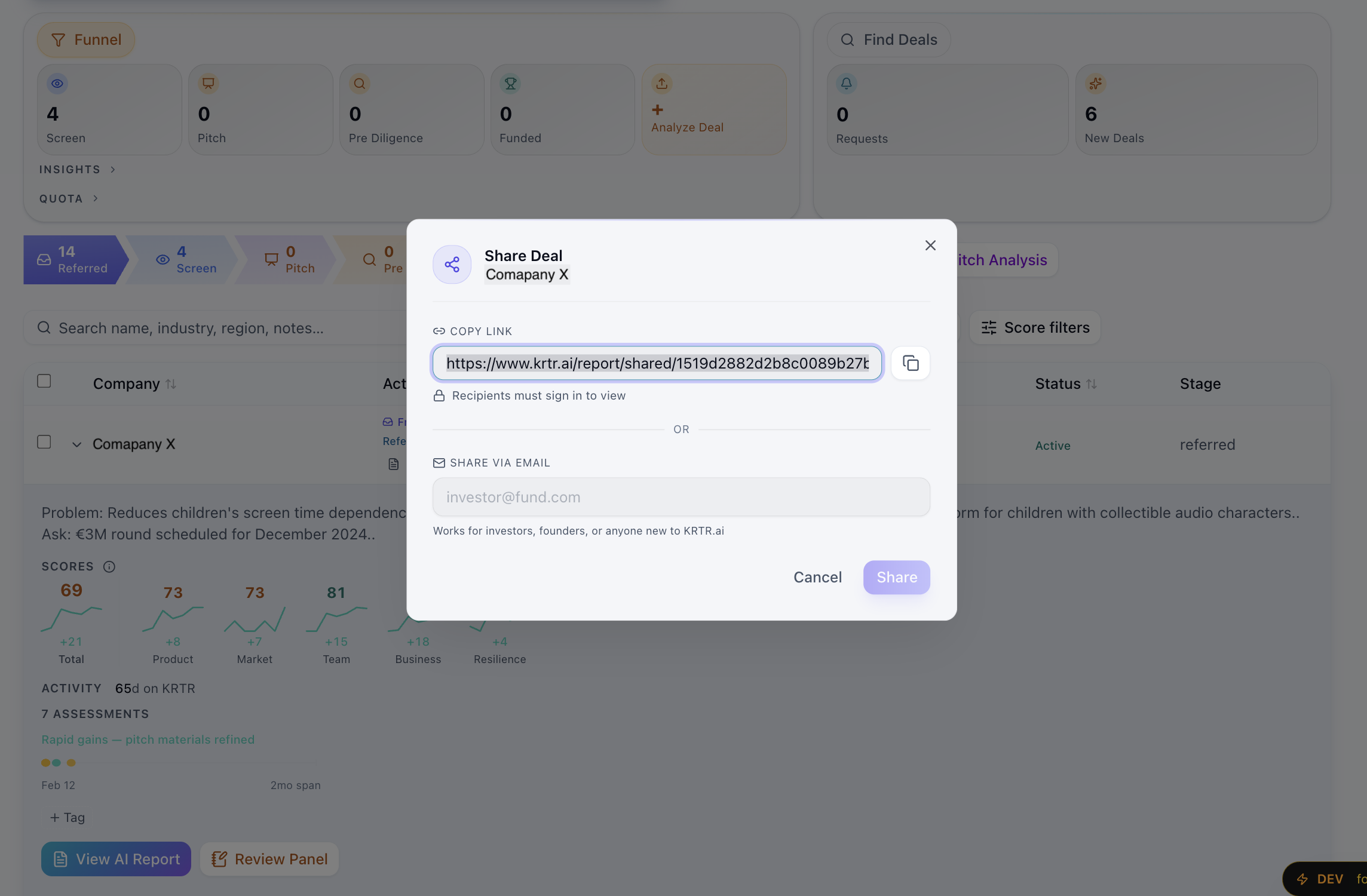
Task: Tick the Comapany X row checkbox
Action: [44, 441]
